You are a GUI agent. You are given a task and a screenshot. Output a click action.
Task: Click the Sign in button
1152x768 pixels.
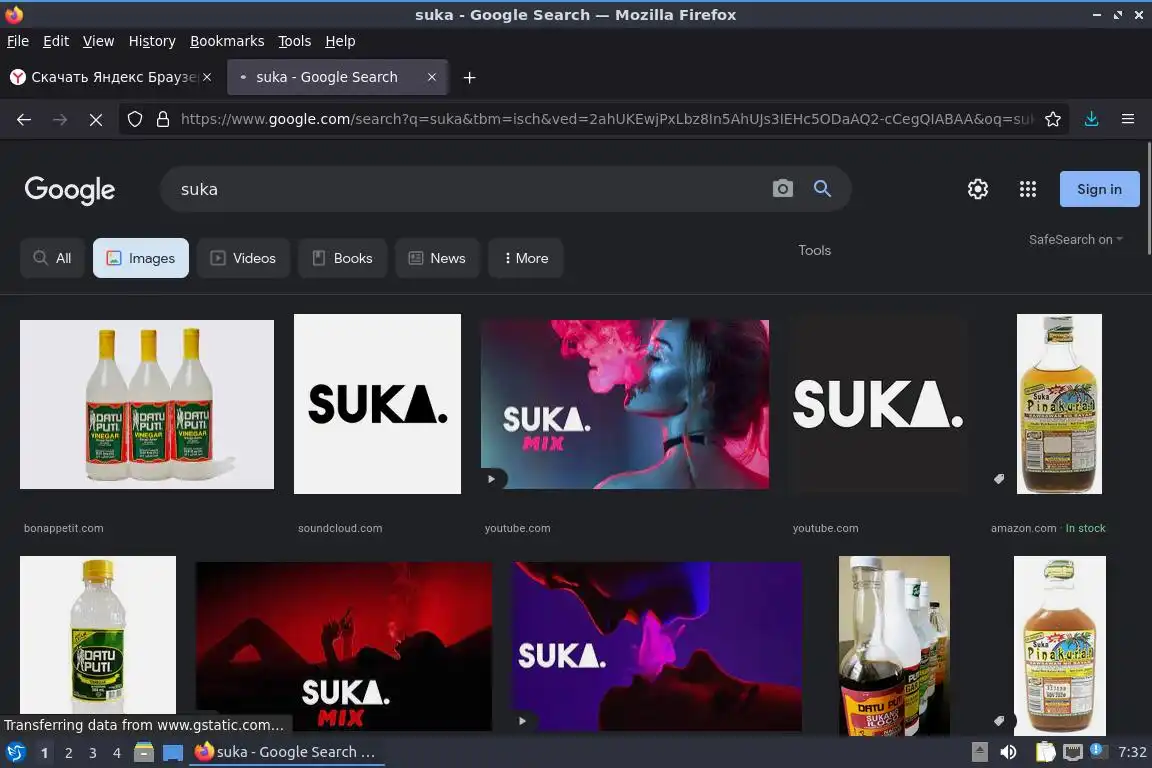coord(1099,189)
